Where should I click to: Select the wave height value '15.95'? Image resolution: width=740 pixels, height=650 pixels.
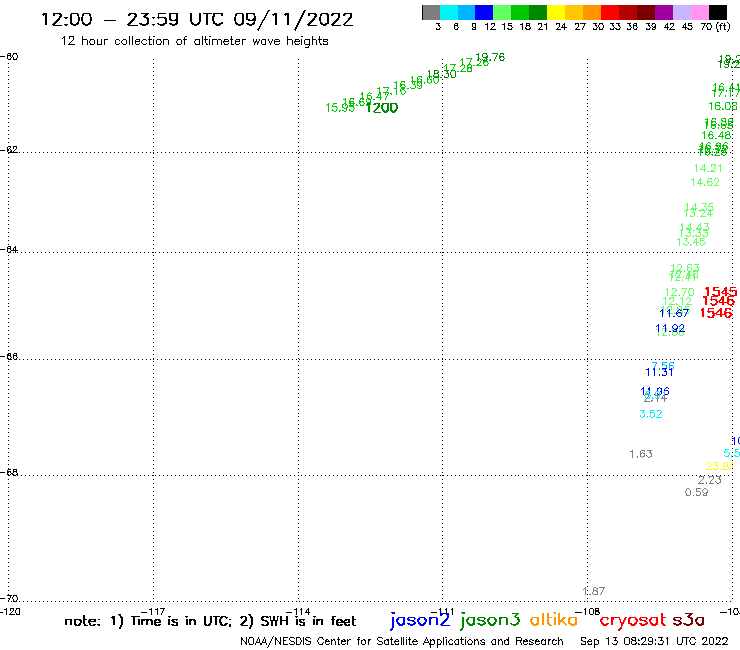pyautogui.click(x=340, y=108)
